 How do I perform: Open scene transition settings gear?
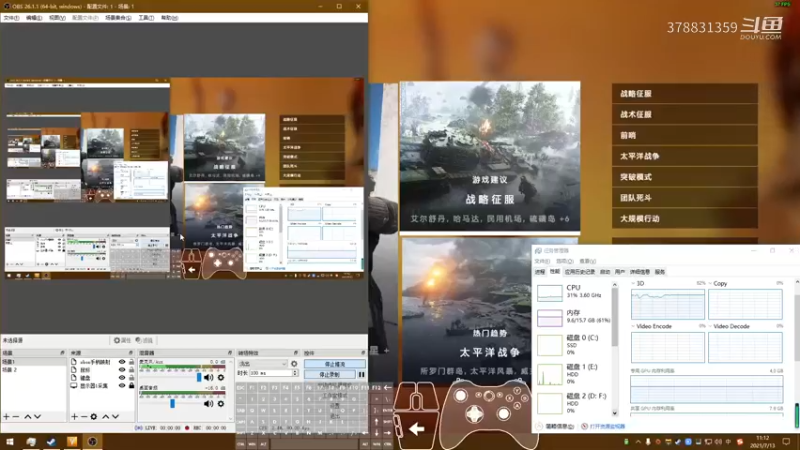294,364
